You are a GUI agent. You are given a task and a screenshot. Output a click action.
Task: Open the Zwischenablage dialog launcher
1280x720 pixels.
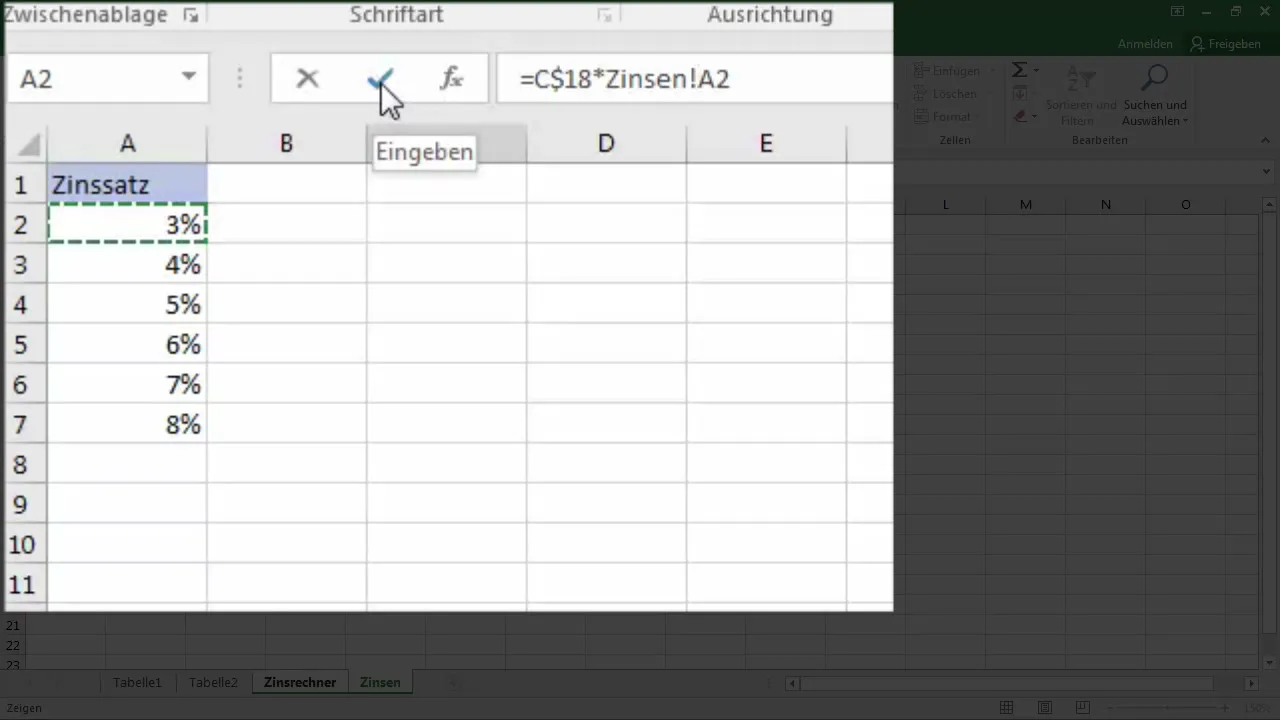click(x=190, y=16)
